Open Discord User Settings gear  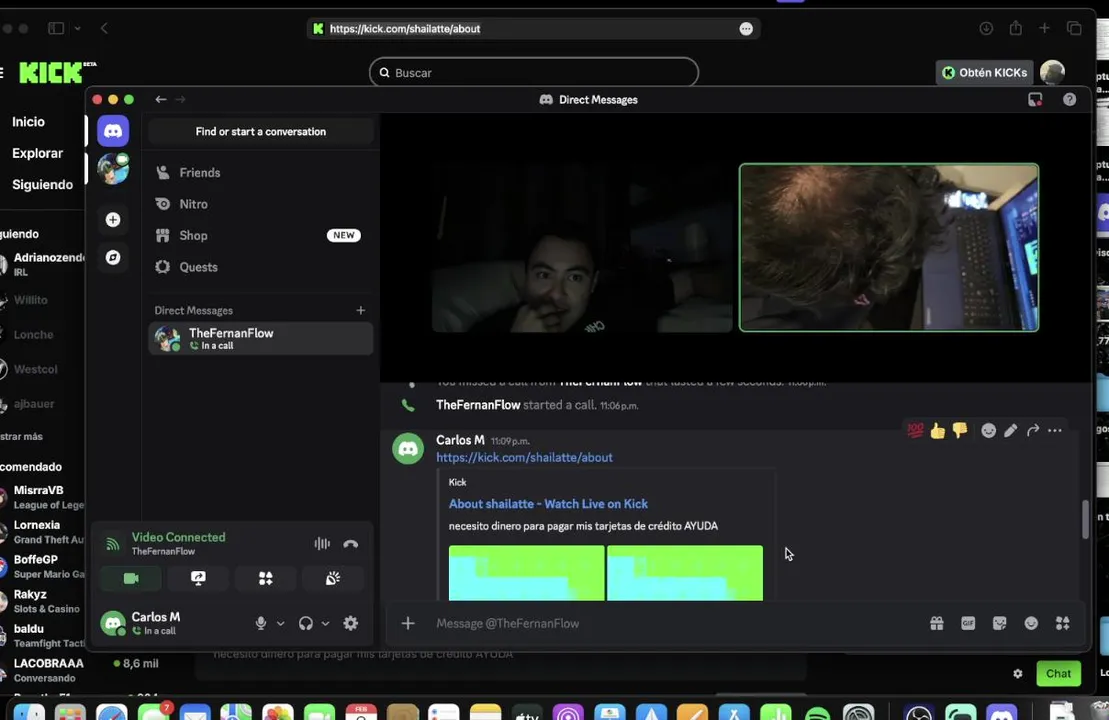click(351, 623)
